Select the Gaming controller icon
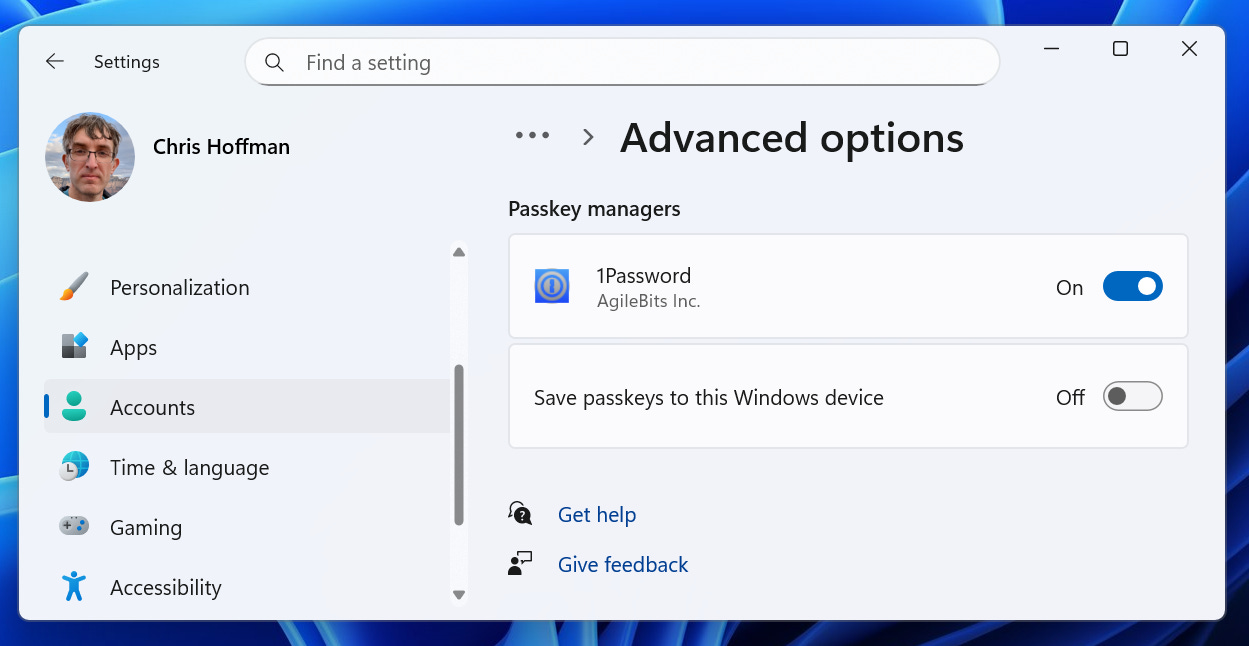Screen dimensions: 1249x646 pyautogui.click(x=73, y=527)
